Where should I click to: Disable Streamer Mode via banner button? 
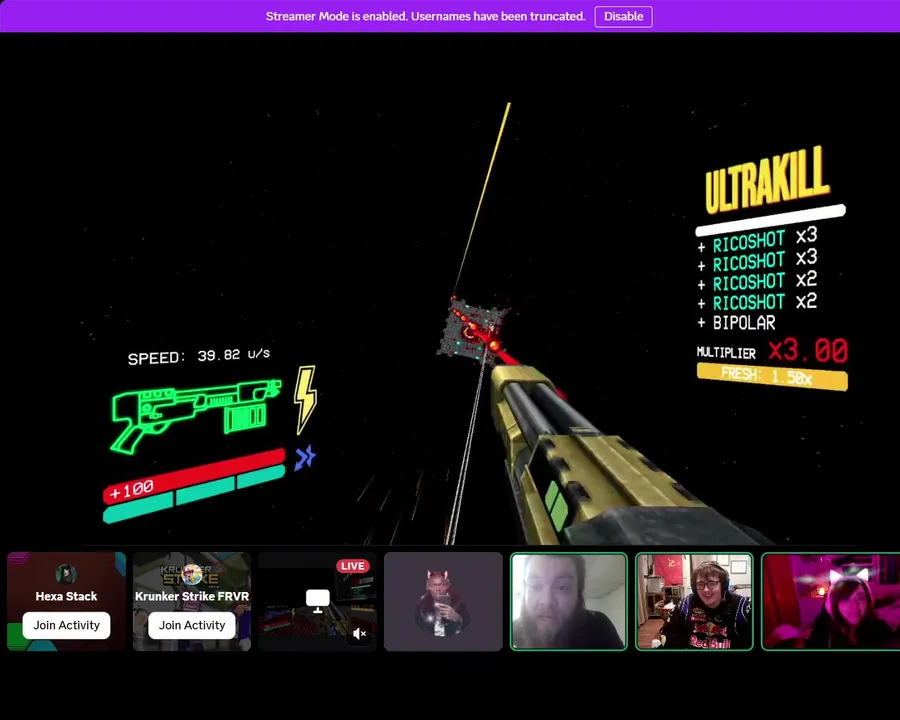point(623,17)
